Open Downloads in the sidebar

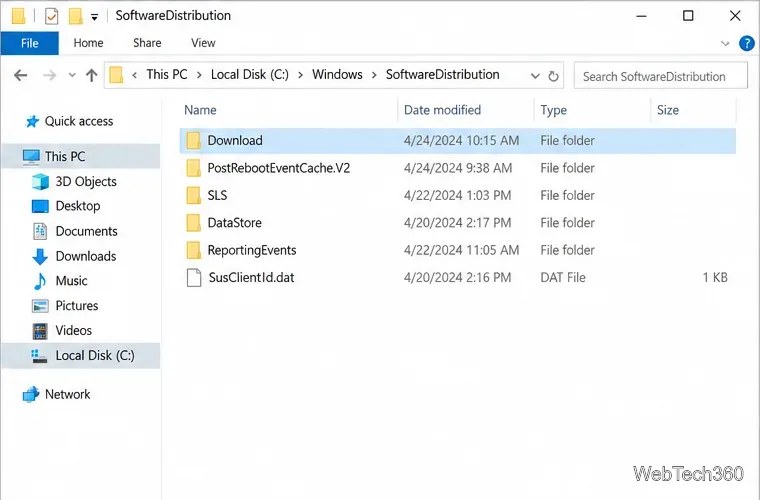[x=86, y=256]
